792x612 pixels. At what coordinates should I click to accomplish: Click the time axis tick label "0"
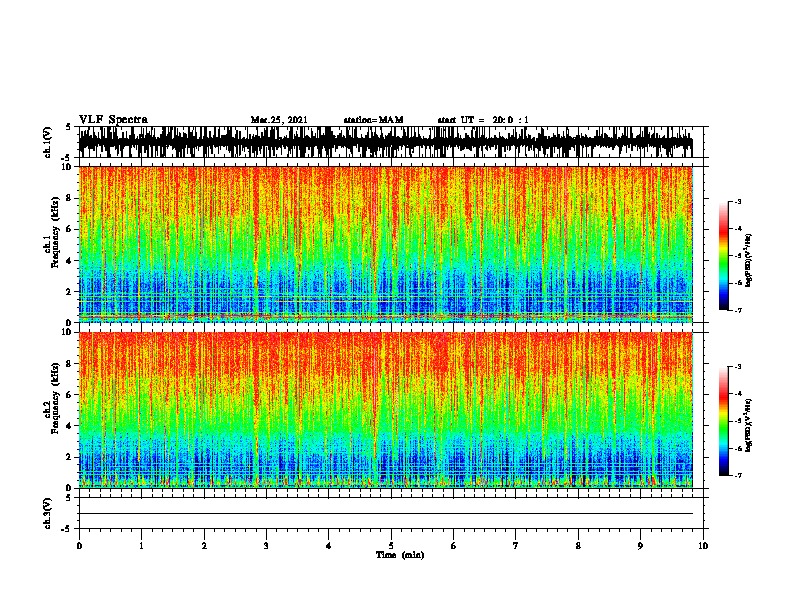[x=79, y=546]
